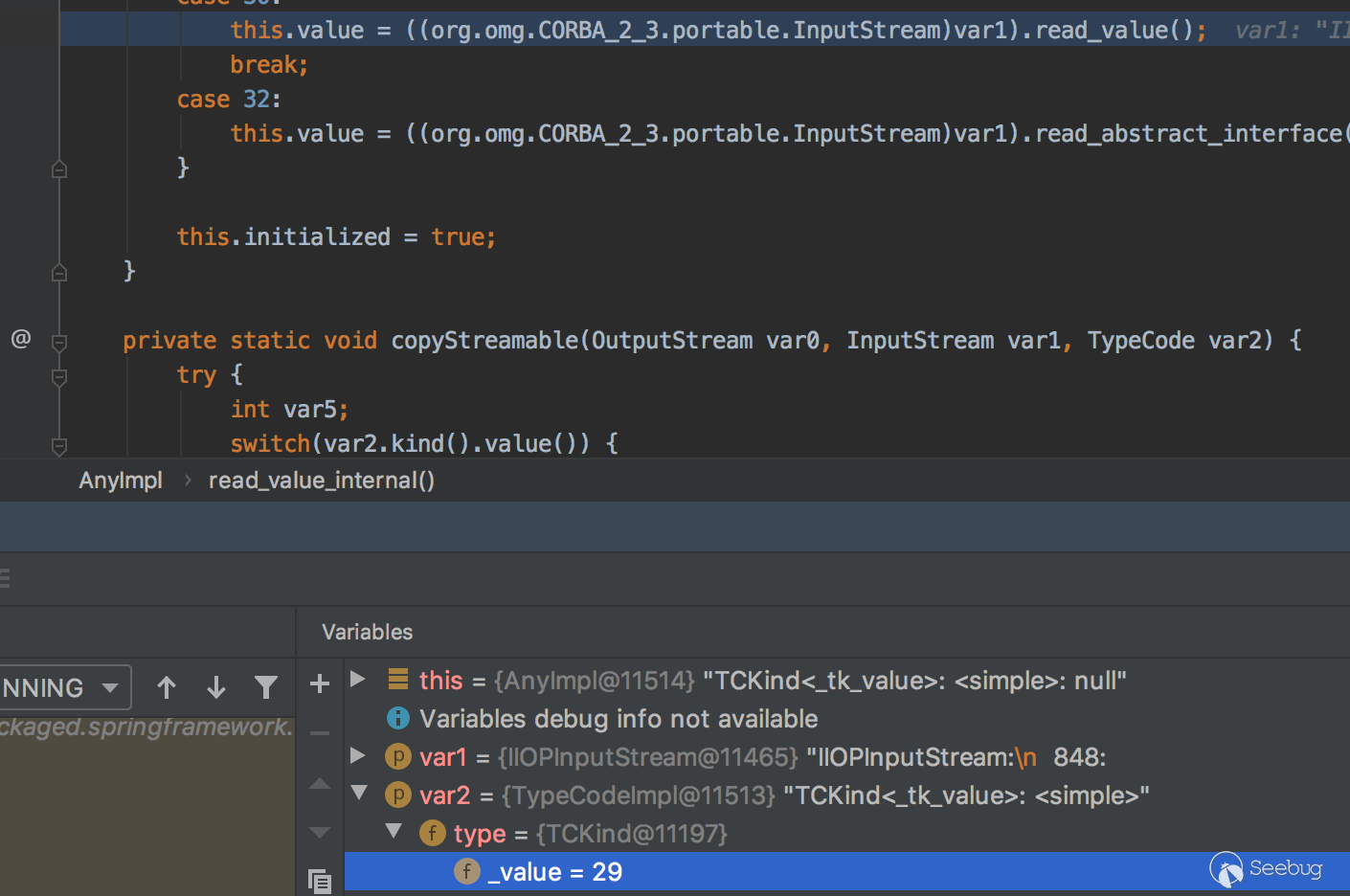Click read_value_internal() breadcrumb

pyautogui.click(x=322, y=481)
